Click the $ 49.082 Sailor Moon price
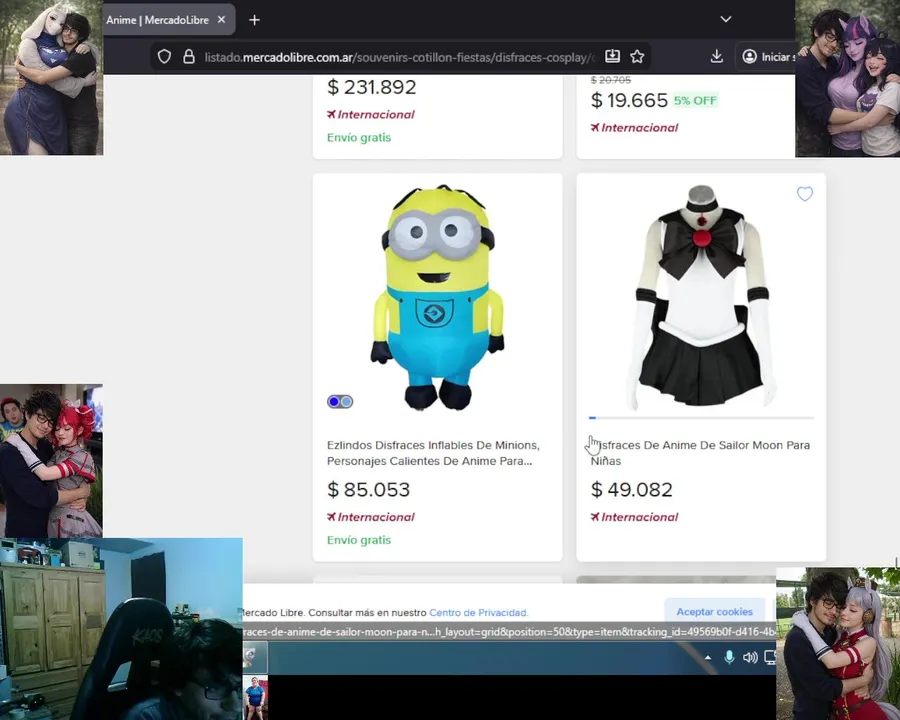 point(631,490)
